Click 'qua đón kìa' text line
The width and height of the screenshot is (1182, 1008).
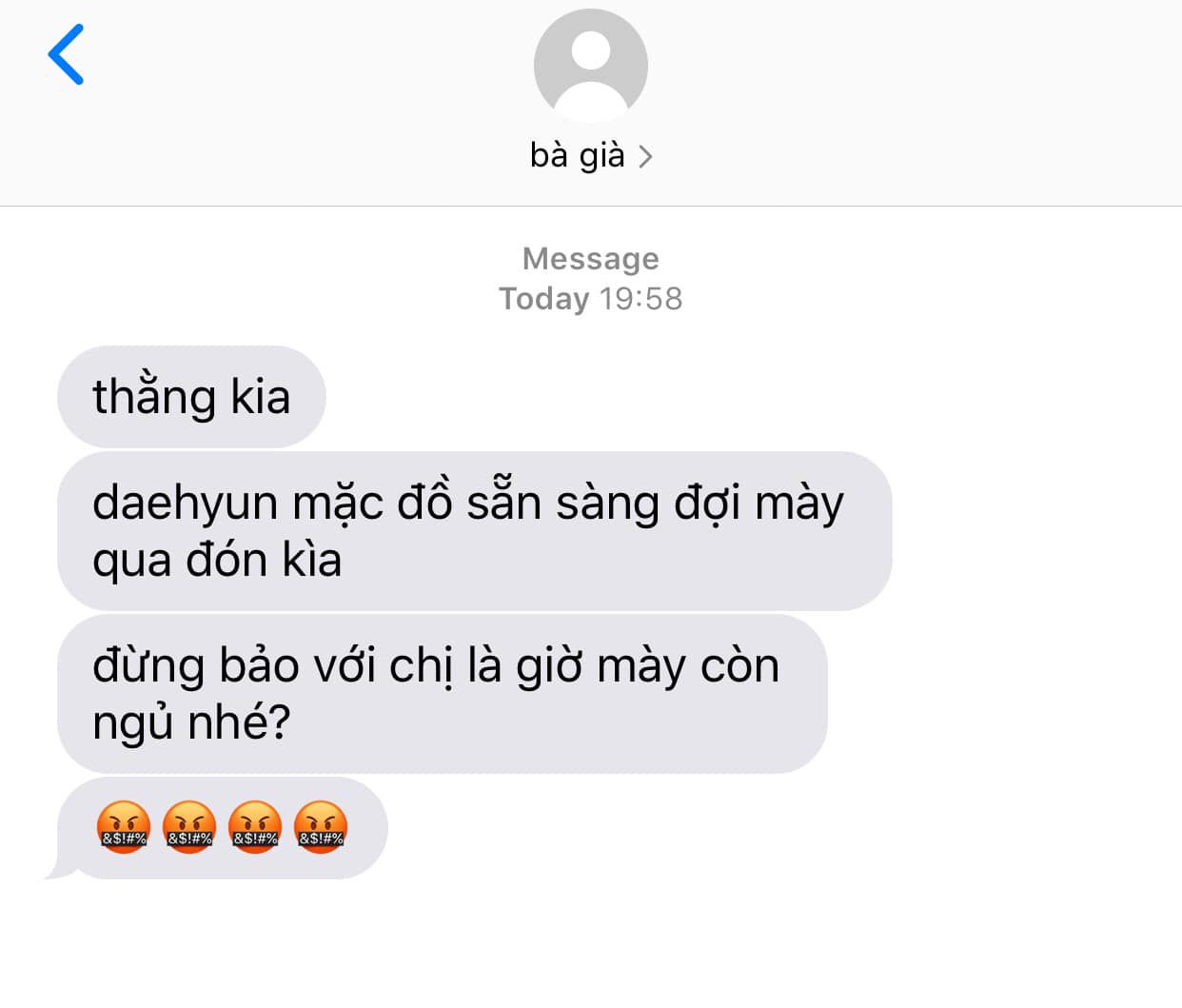[x=217, y=560]
